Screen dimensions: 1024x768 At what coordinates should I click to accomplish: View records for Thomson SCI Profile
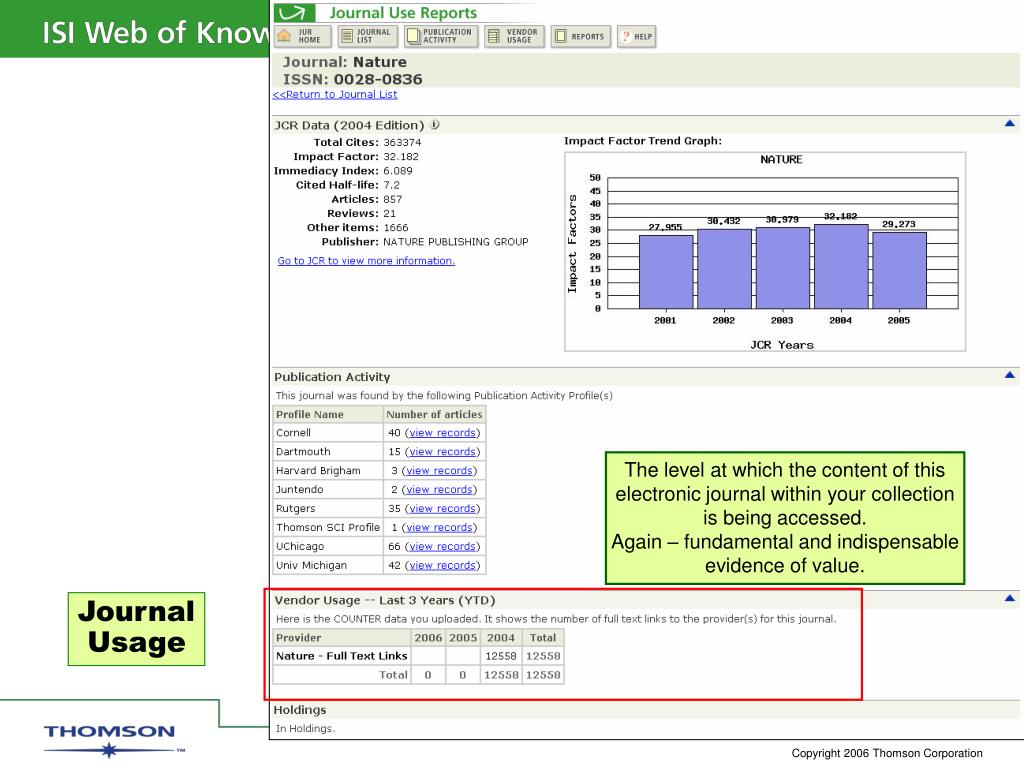coord(439,528)
